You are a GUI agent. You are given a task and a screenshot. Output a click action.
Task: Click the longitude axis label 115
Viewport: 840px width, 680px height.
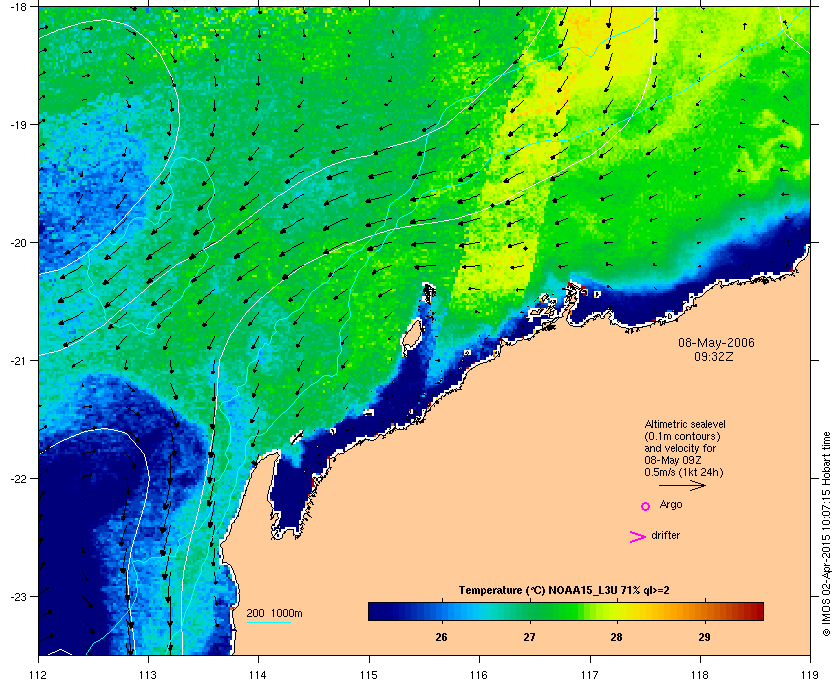[x=369, y=675]
